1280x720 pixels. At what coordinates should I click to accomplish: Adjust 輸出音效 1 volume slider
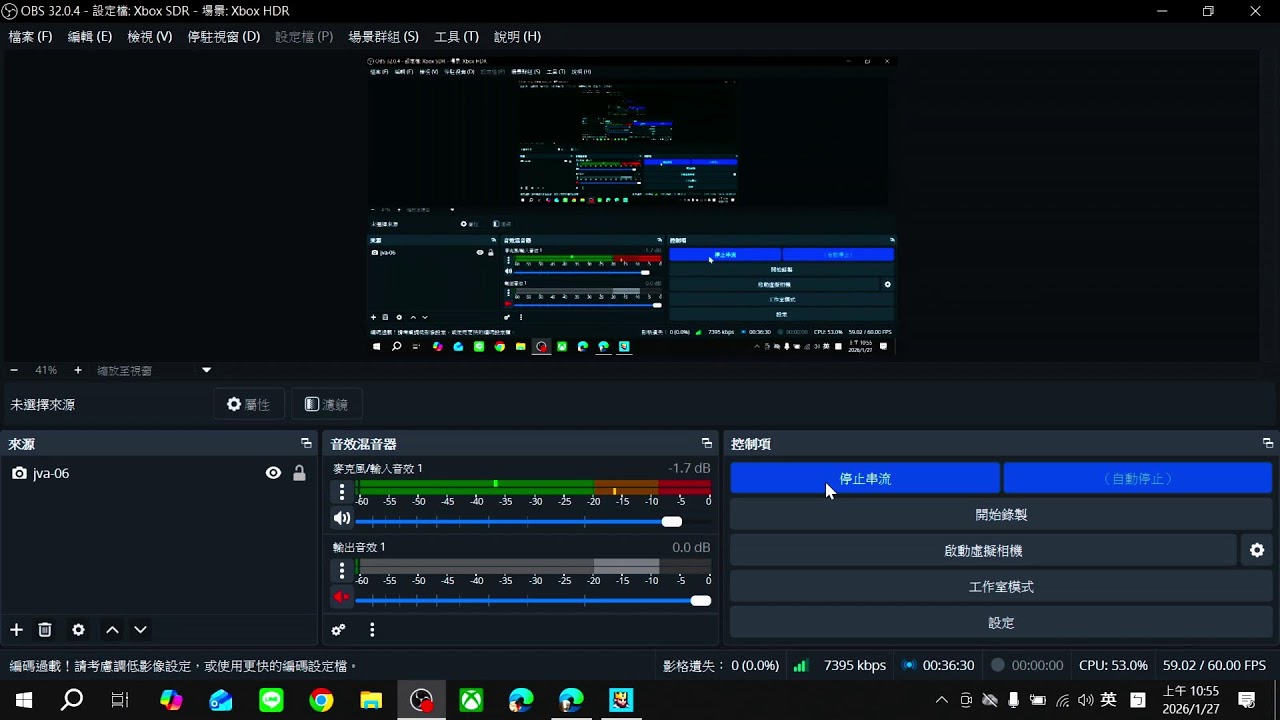533,601
